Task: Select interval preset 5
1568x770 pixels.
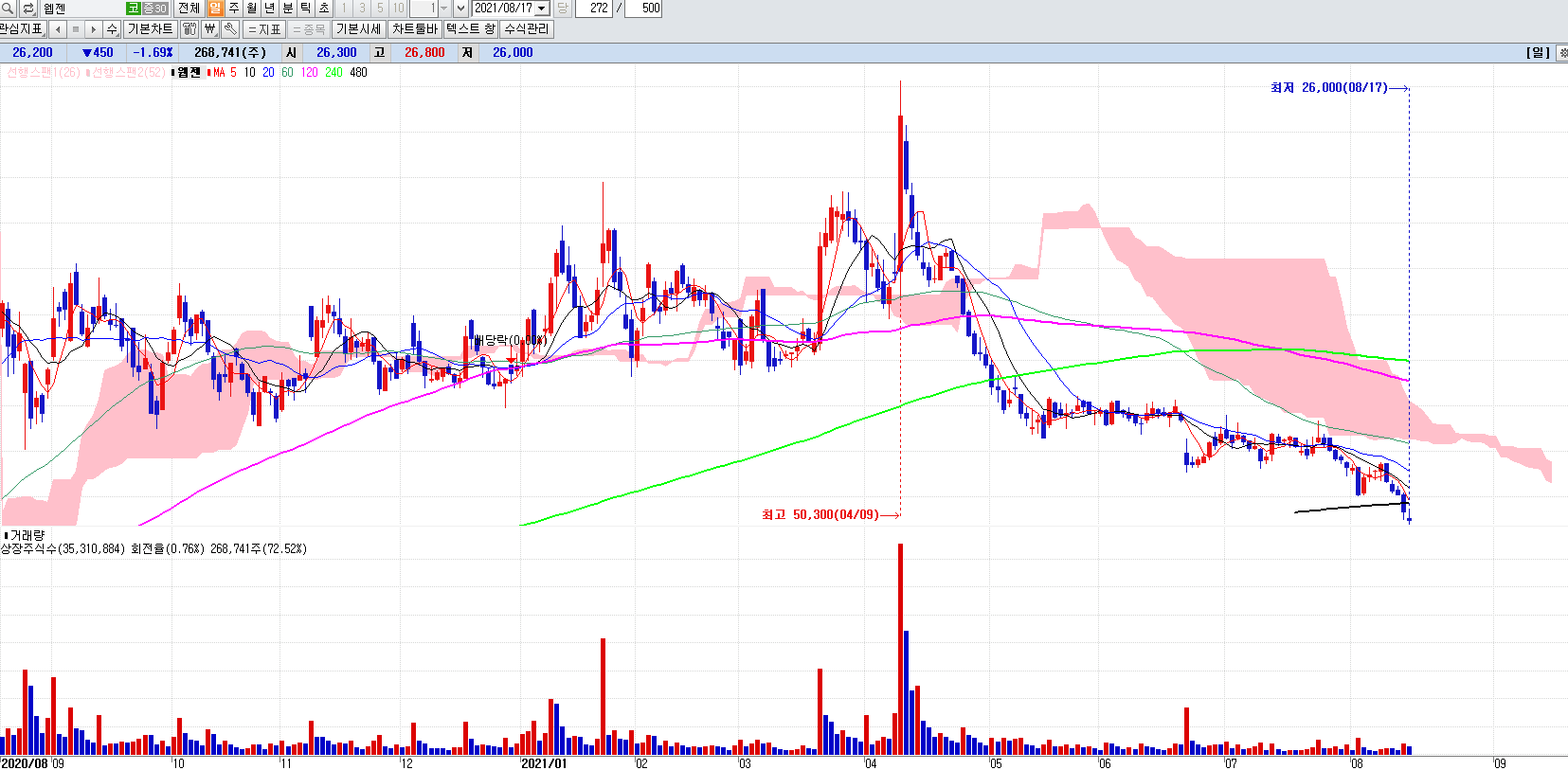Action: tap(380, 8)
